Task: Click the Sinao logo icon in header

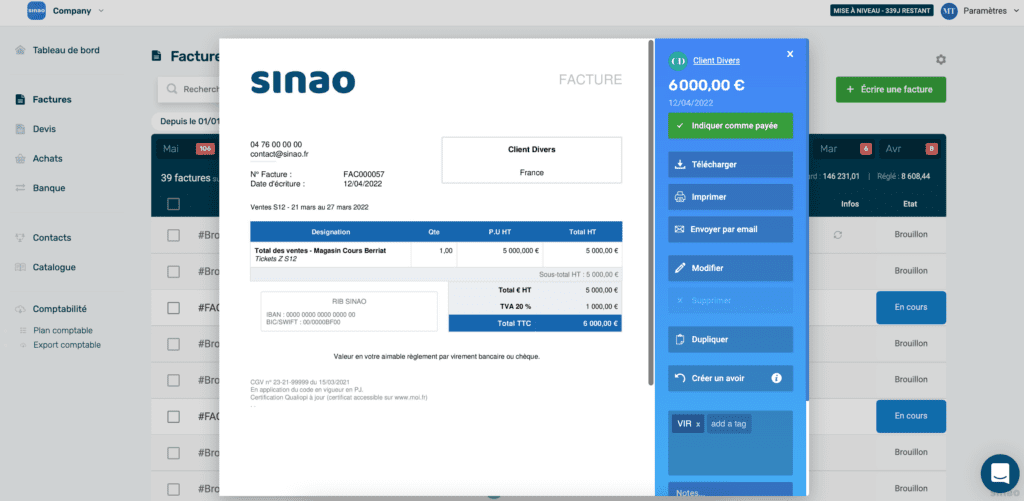Action: tap(37, 10)
